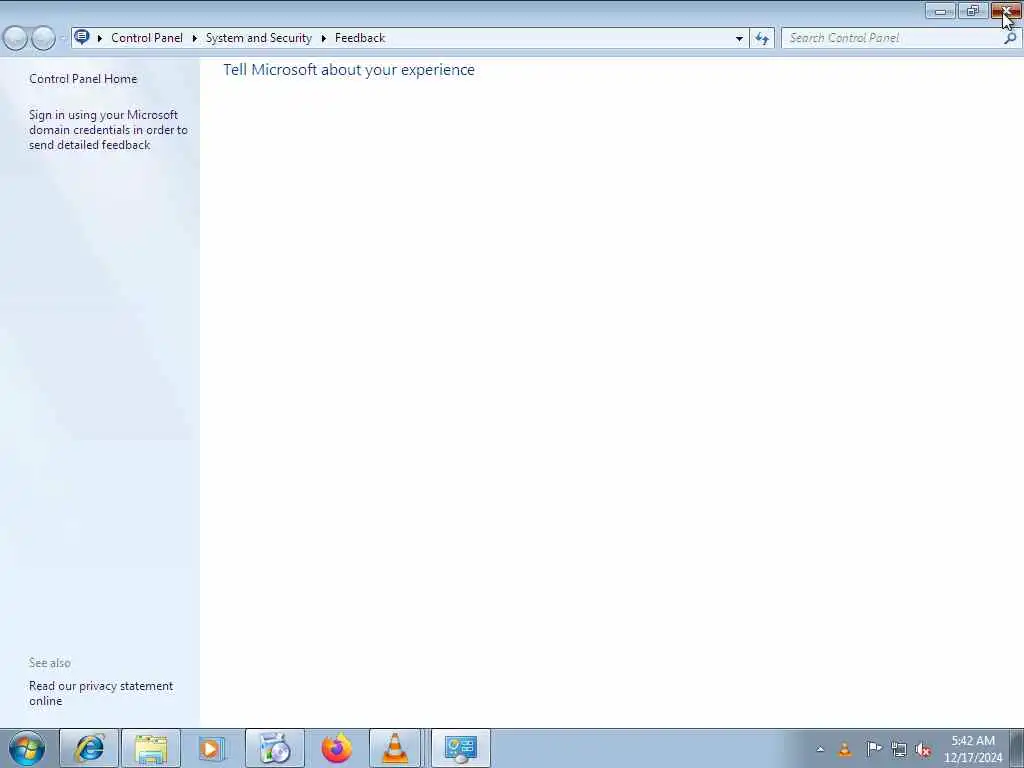Click the Show desktop strip

pyautogui.click(x=1017, y=748)
